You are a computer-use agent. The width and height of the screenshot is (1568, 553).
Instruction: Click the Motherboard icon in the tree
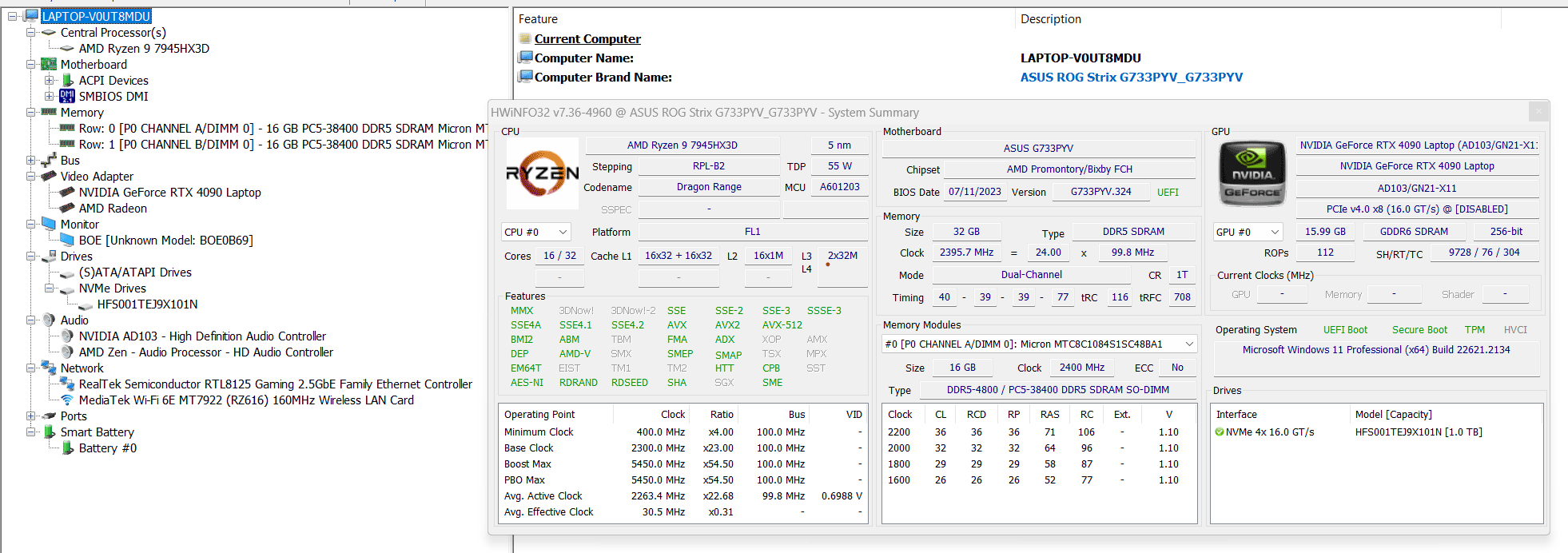[x=49, y=64]
